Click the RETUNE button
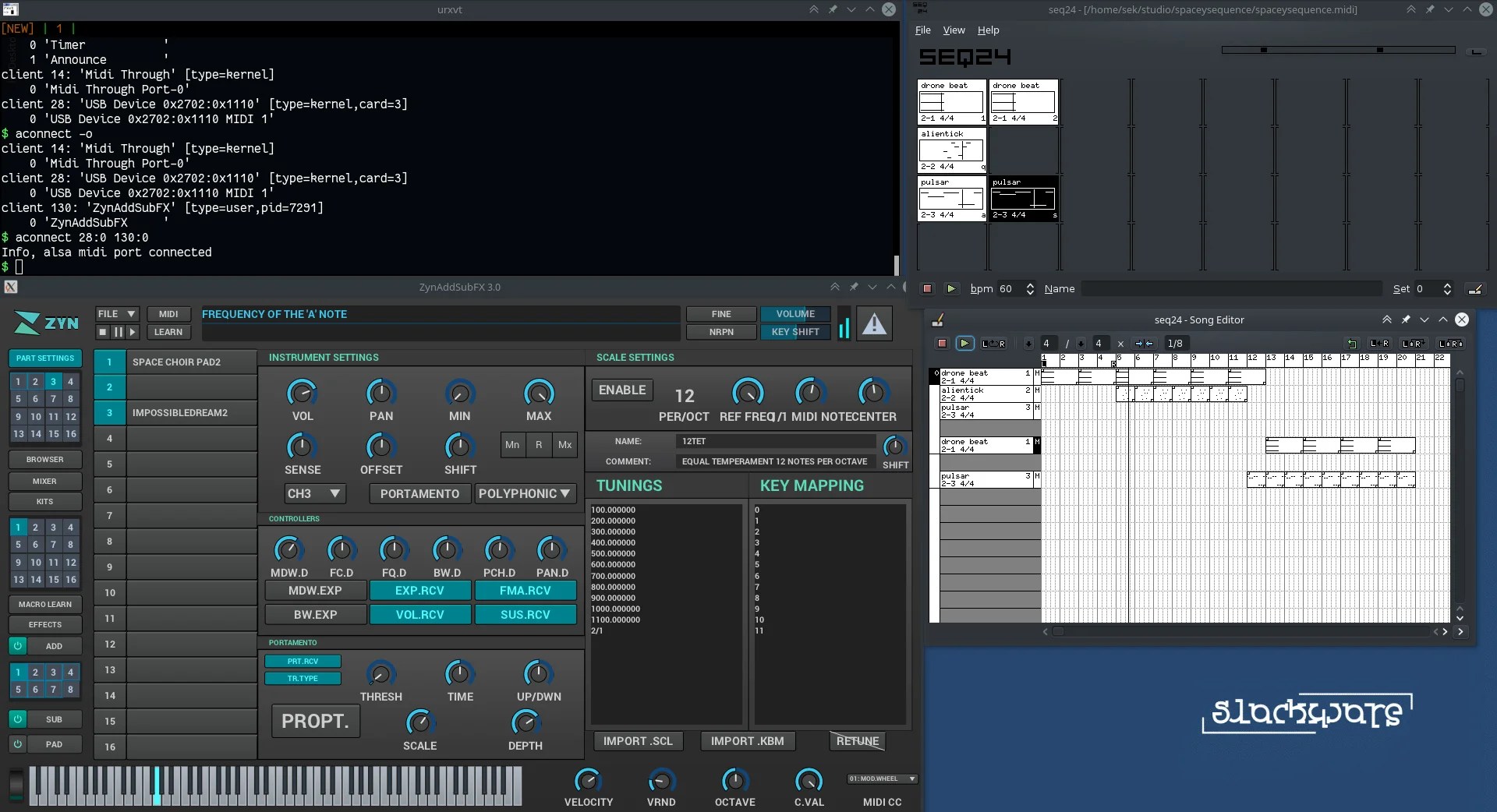This screenshot has height=812, width=1497. click(x=858, y=741)
